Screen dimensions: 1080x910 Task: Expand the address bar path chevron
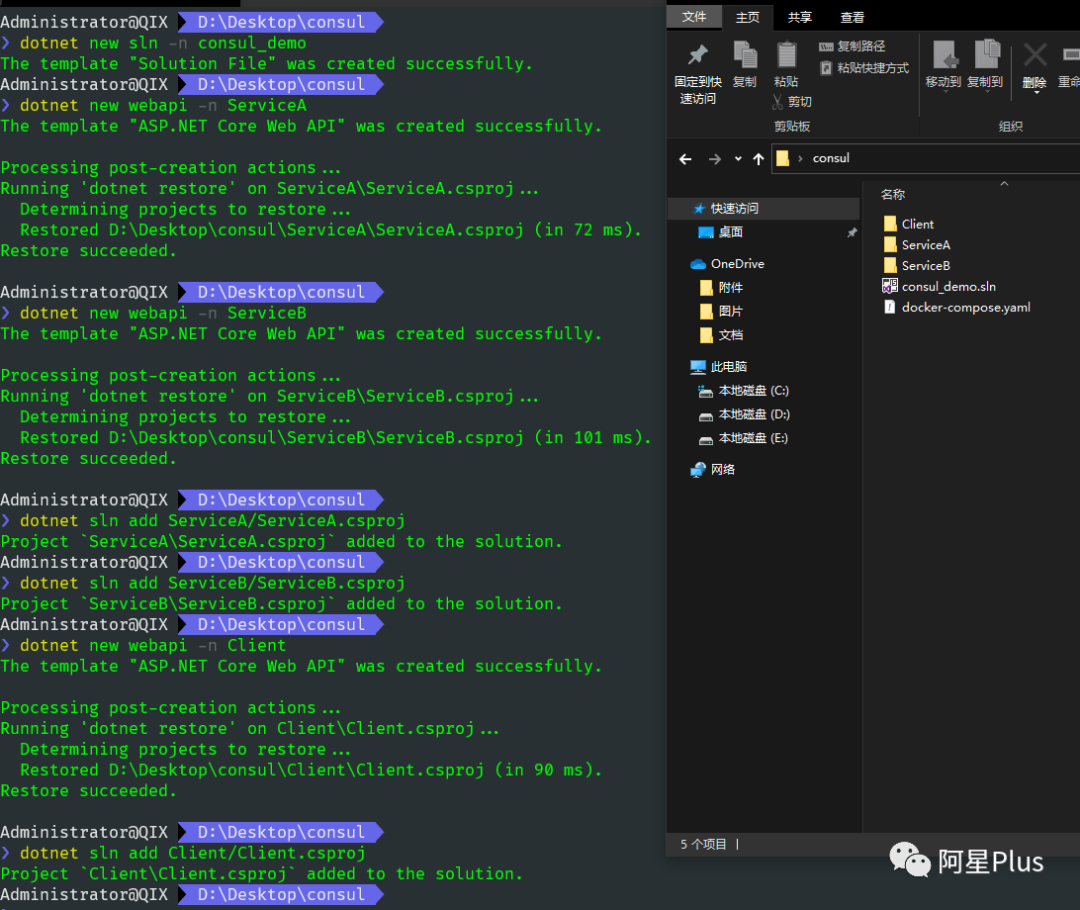point(800,158)
